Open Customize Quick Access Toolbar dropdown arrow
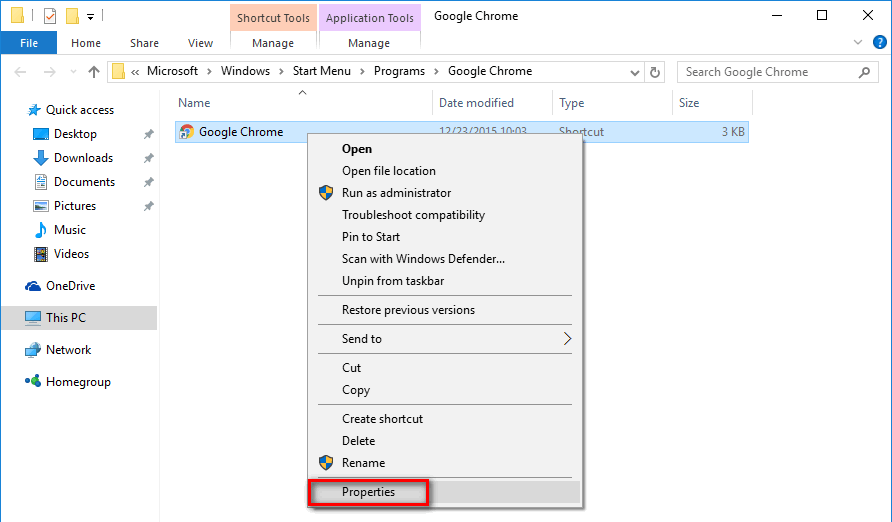Screen dimensions: 892x522 (90, 17)
